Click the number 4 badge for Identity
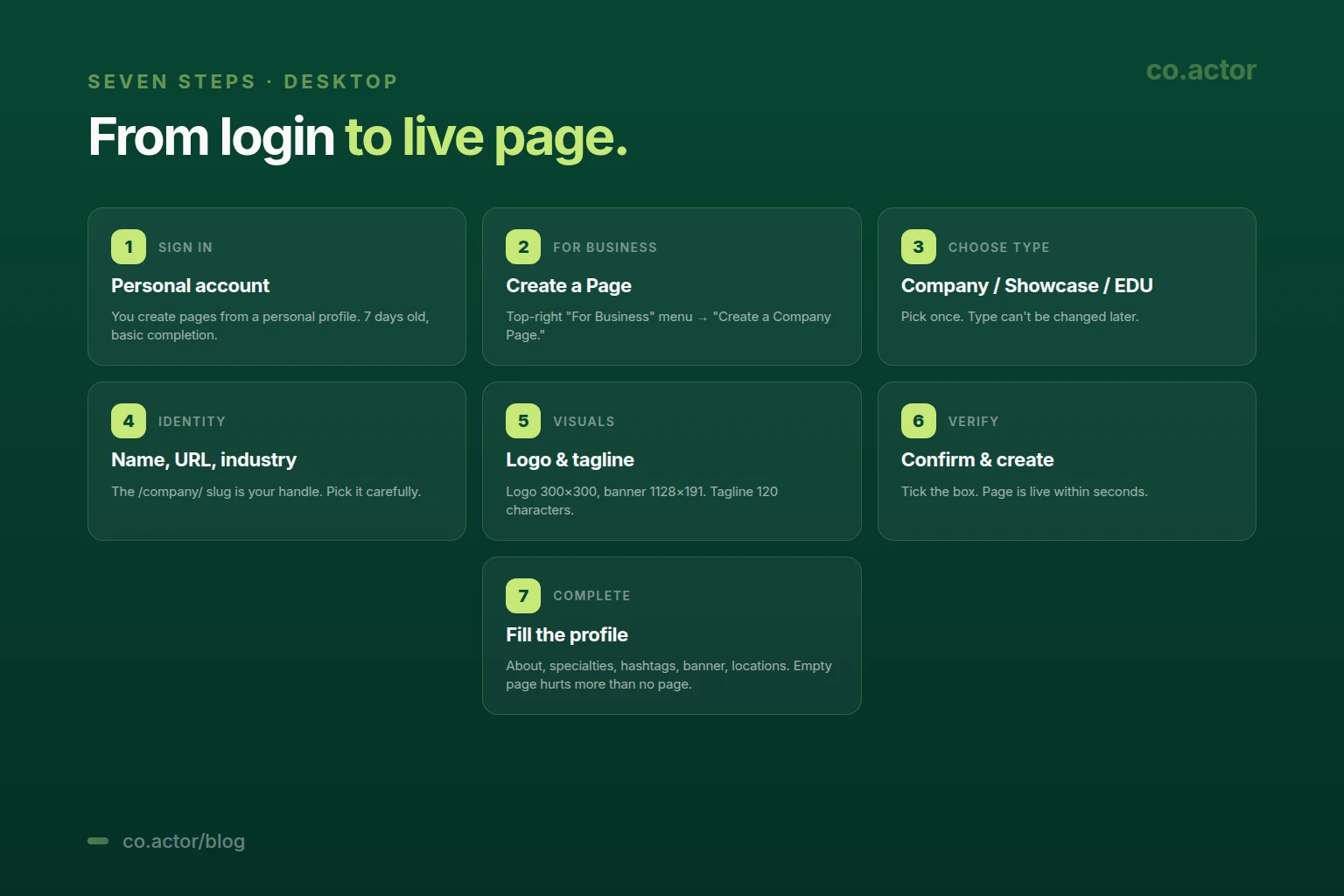 [x=129, y=421]
